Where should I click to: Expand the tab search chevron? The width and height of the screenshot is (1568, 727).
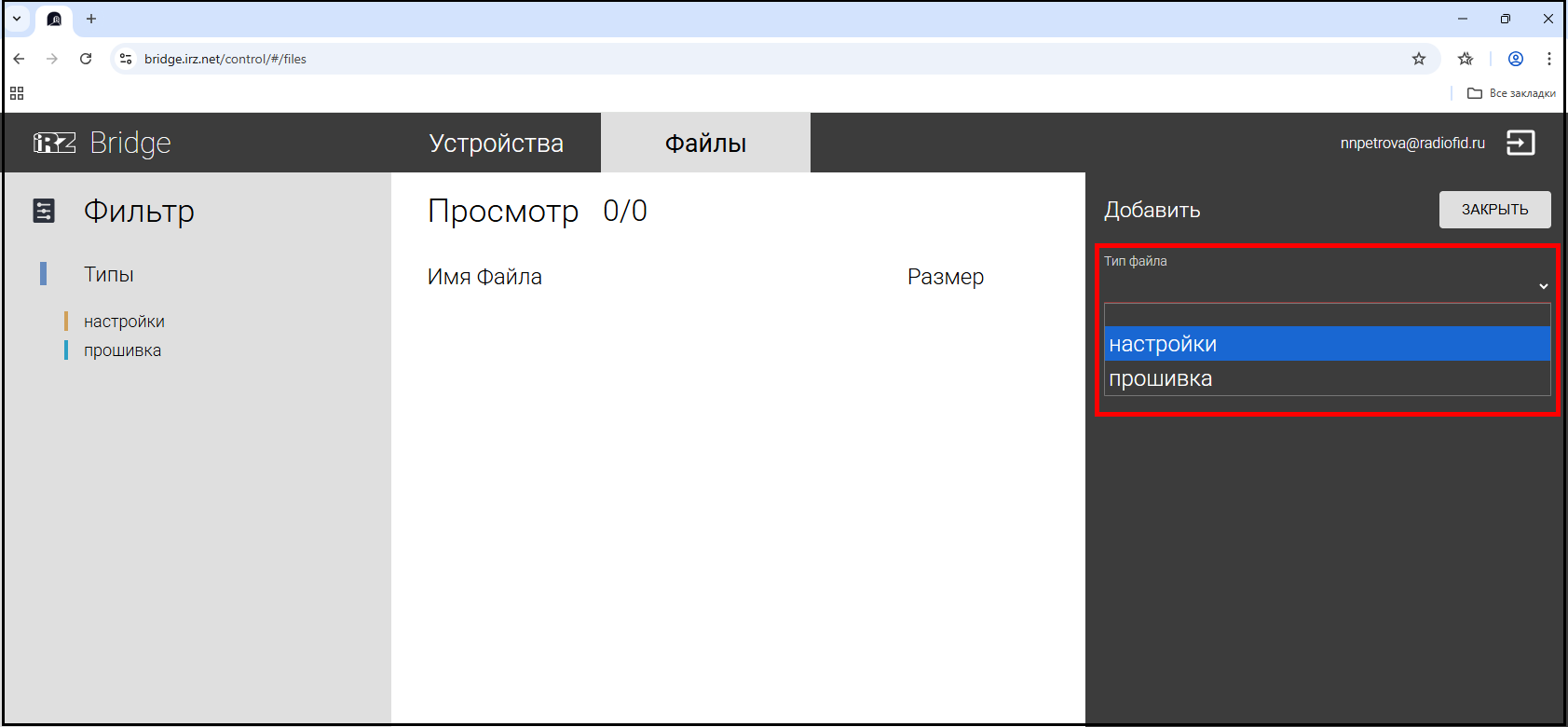click(17, 19)
